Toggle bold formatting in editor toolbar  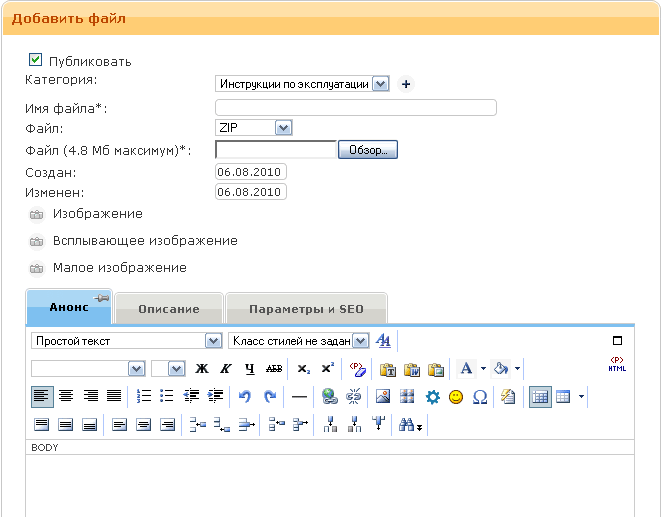tap(202, 369)
